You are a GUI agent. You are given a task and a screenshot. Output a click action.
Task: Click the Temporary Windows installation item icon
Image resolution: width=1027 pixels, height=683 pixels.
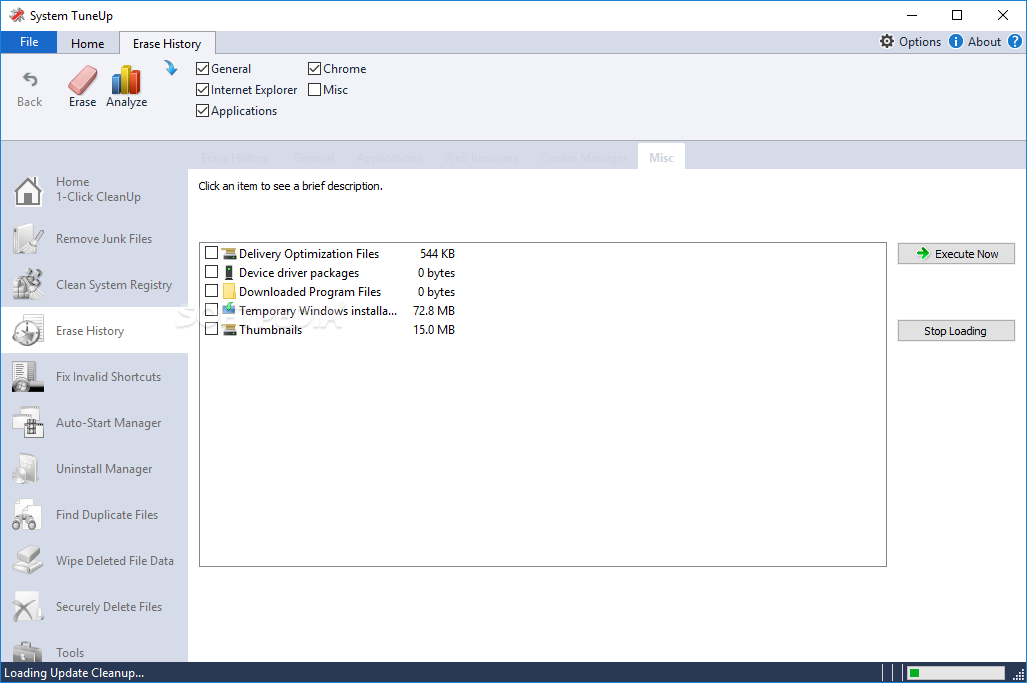229,309
